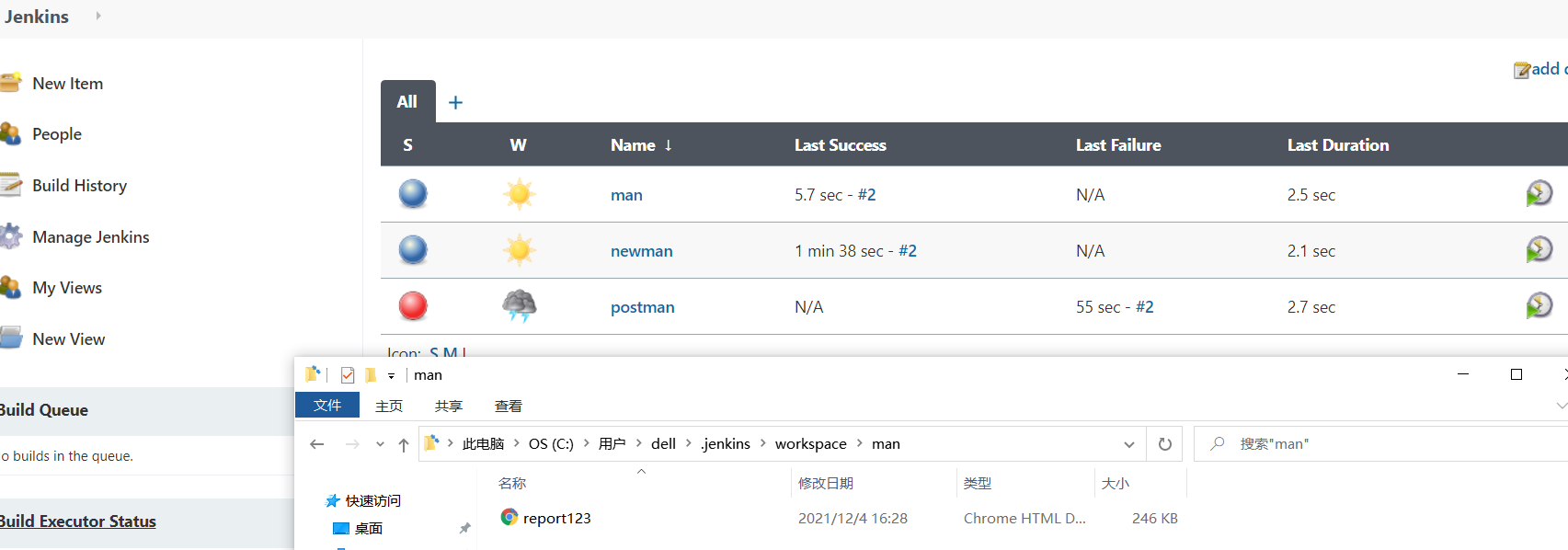Screen dimensions: 1568x550
Task: Open last failure build #2 of postman
Action: 1144,307
